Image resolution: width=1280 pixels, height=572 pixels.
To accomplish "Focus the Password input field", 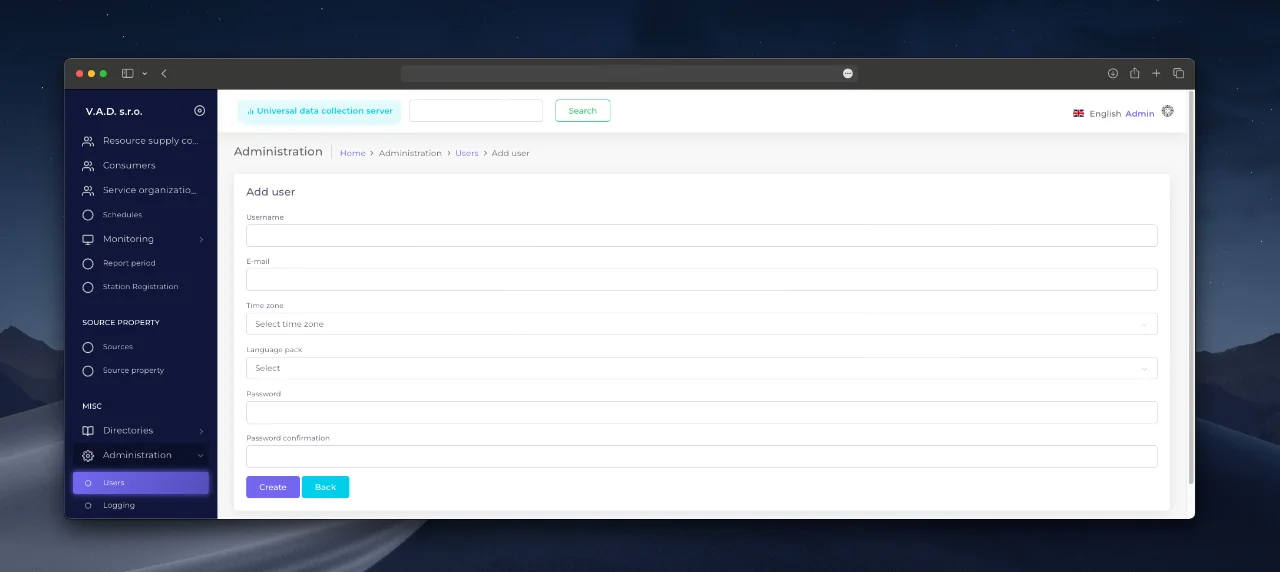I will [x=702, y=412].
